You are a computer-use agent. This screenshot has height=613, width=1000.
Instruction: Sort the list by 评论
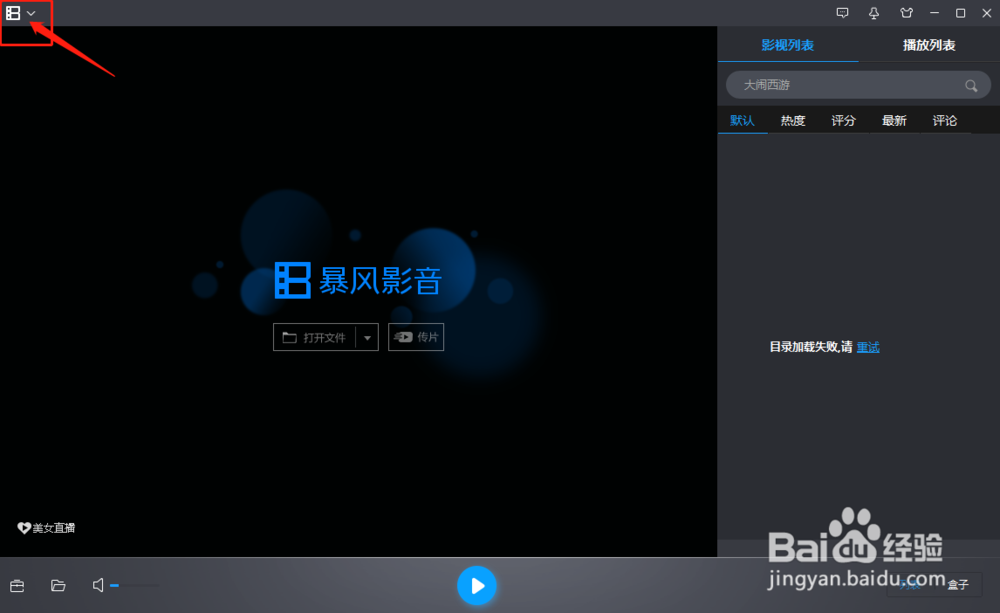(945, 121)
